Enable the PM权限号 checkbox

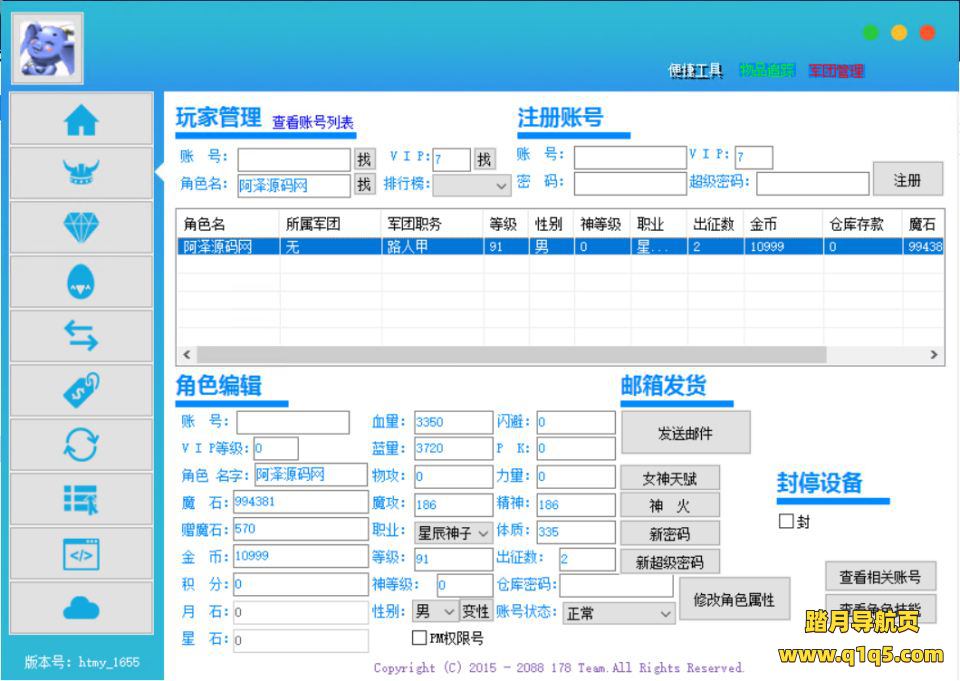coord(419,637)
